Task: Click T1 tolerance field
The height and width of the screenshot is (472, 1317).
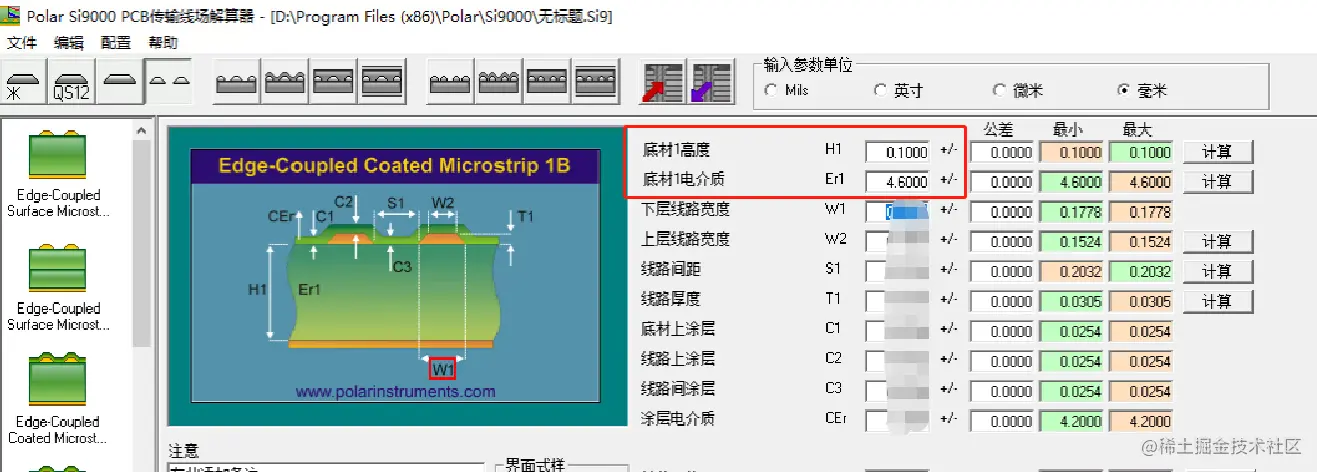Action: [x=1003, y=302]
